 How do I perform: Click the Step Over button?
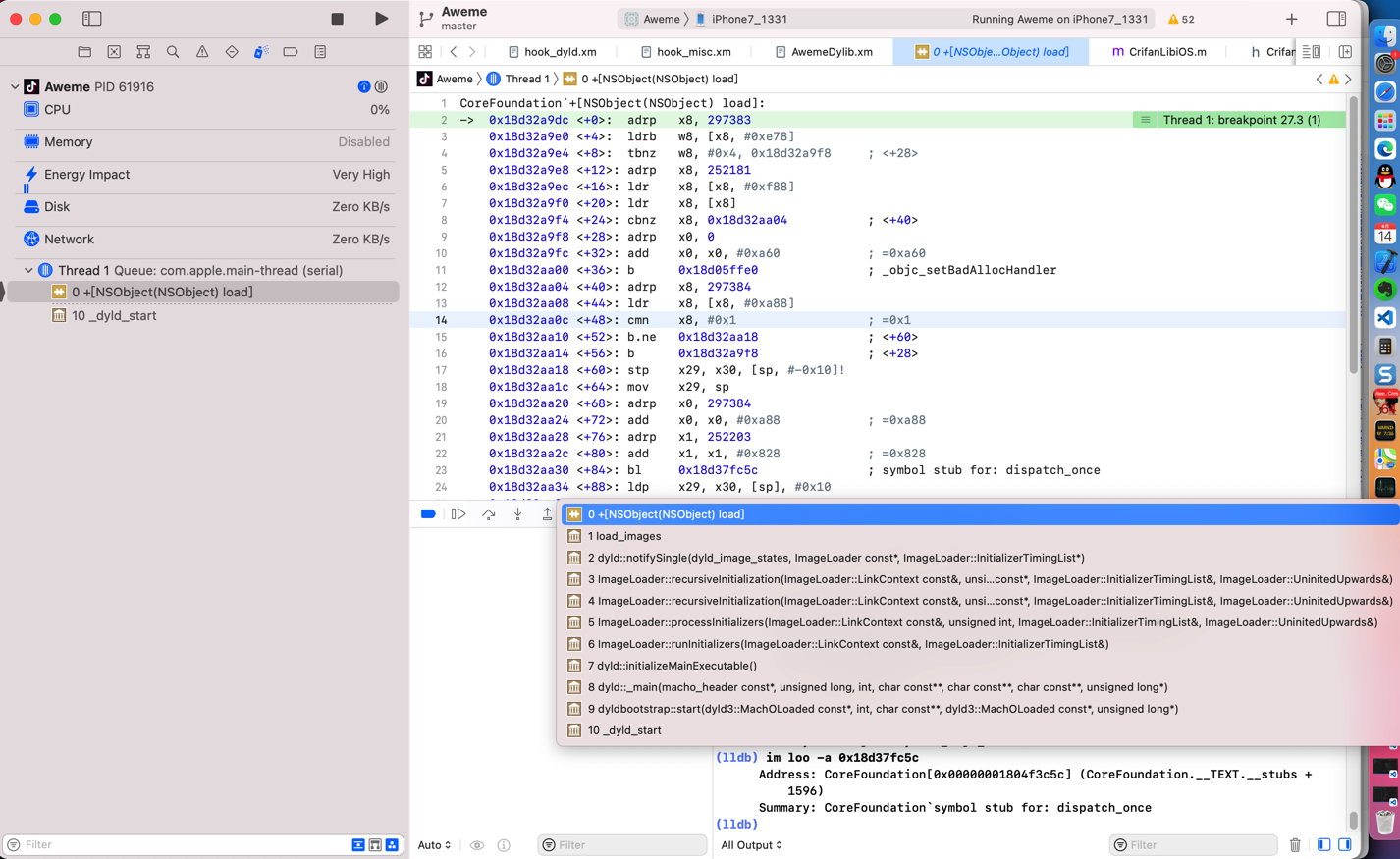tap(488, 514)
